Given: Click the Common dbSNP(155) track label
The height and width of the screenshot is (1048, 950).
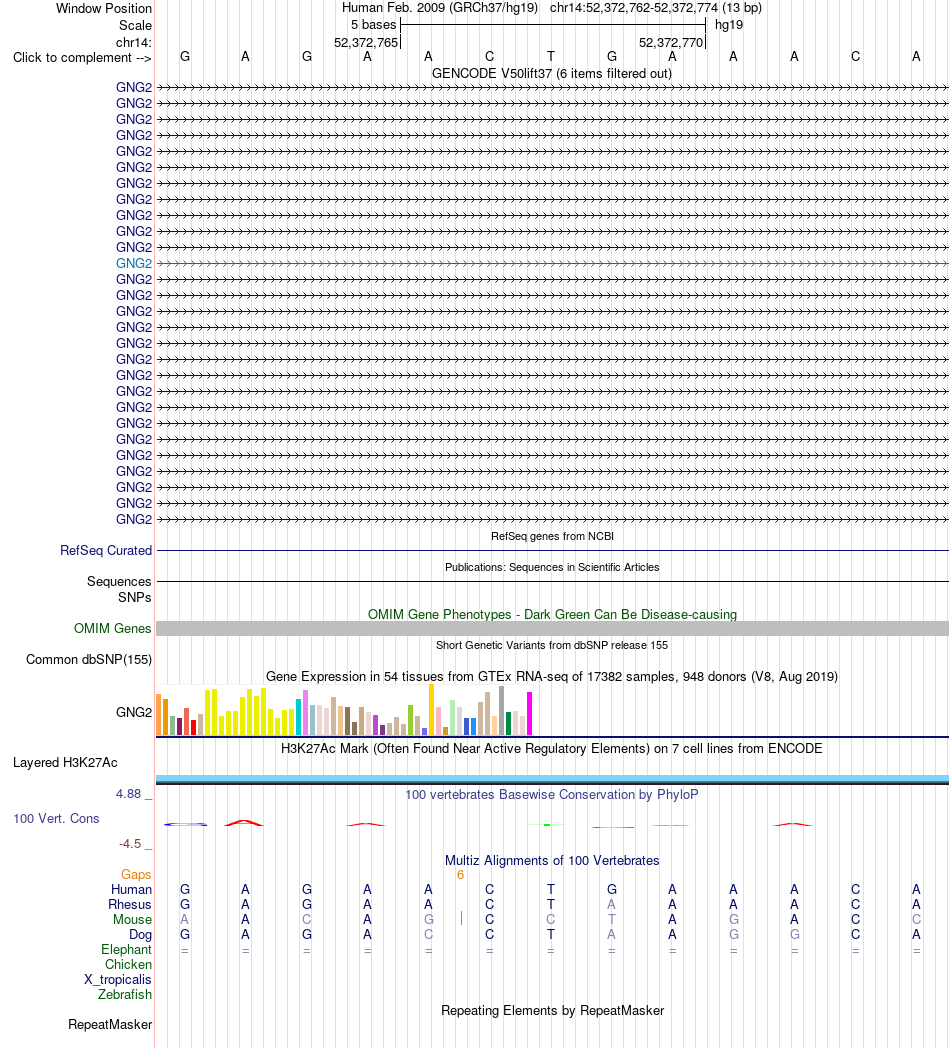Looking at the screenshot, I should pyautogui.click(x=89, y=660).
